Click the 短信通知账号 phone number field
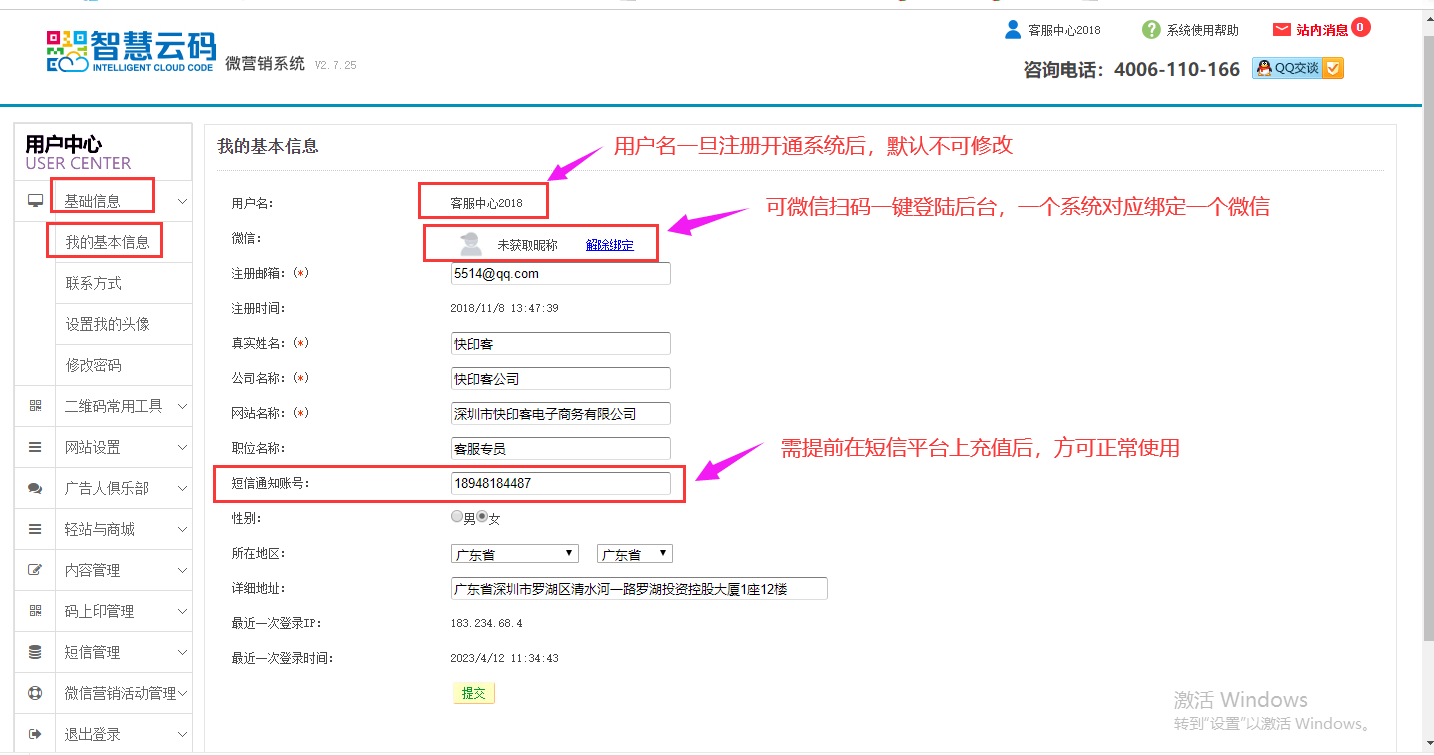Image resolution: width=1434 pixels, height=755 pixels. 560,483
